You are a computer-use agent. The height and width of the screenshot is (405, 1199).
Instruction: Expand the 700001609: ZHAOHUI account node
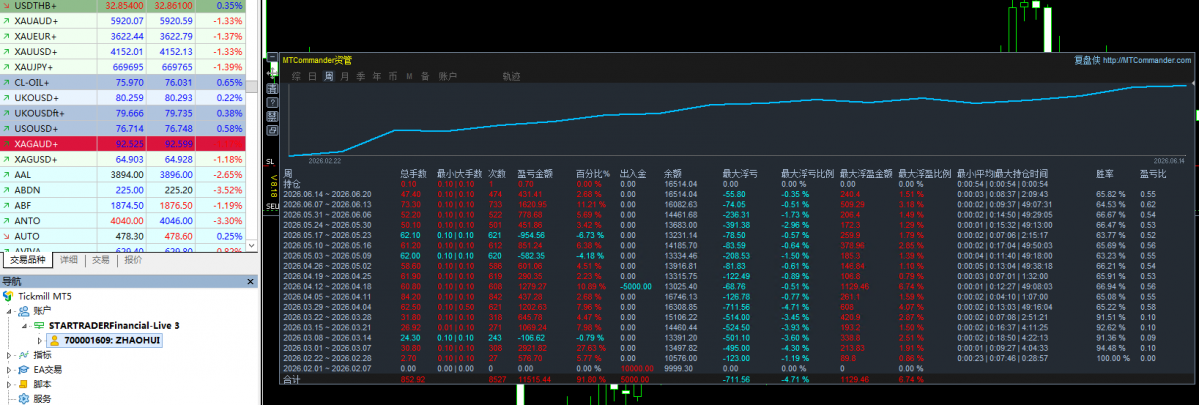pyautogui.click(x=40, y=340)
